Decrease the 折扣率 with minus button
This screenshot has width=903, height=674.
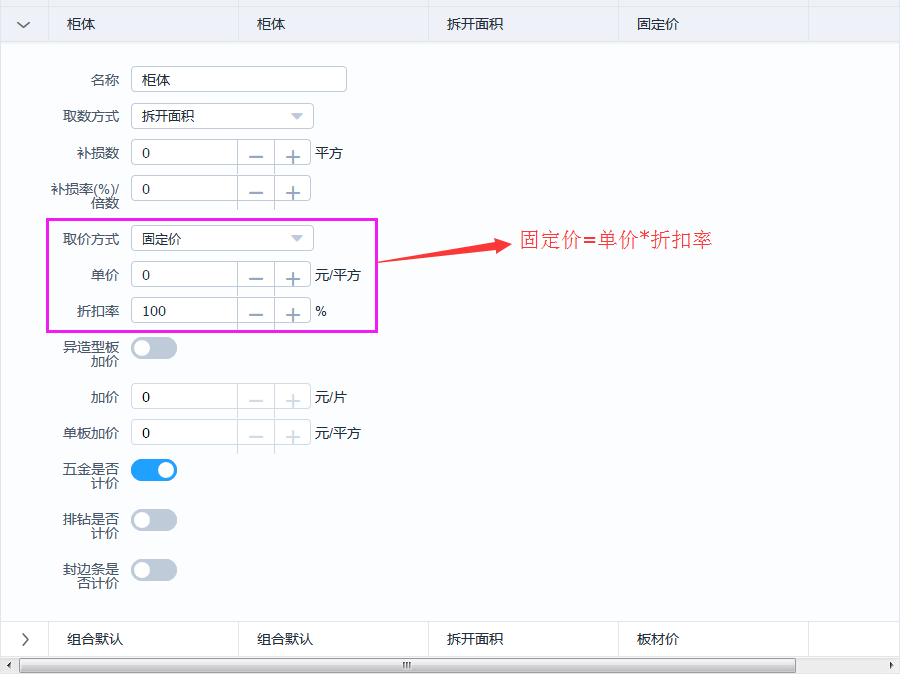point(256,312)
